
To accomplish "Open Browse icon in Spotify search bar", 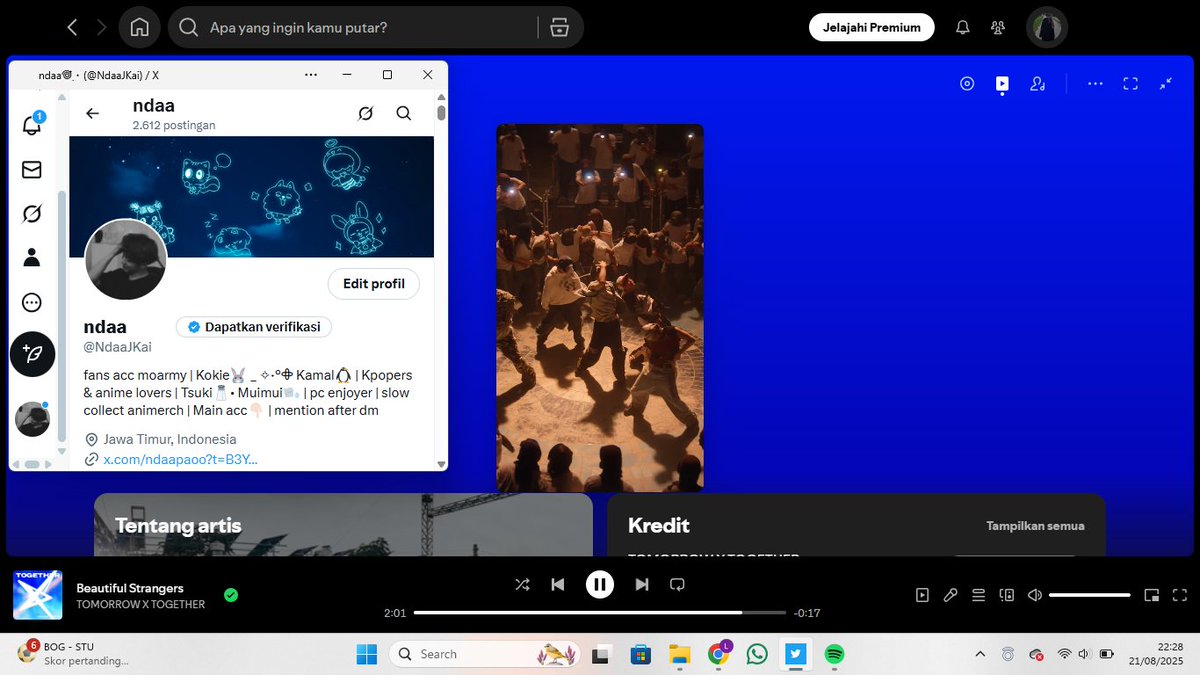I will point(559,28).
